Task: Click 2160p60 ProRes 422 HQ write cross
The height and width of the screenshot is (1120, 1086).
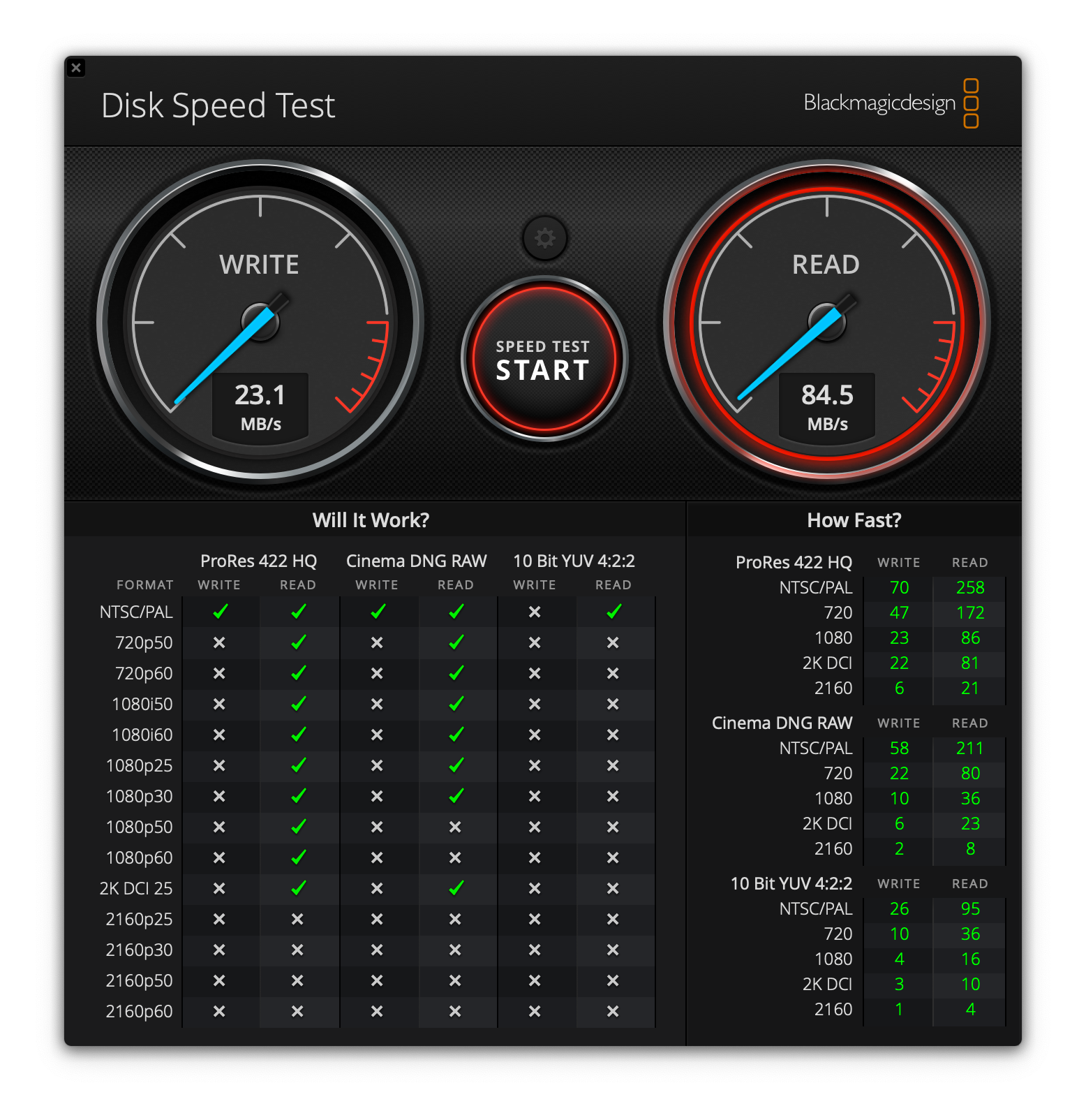Action: coord(219,1011)
